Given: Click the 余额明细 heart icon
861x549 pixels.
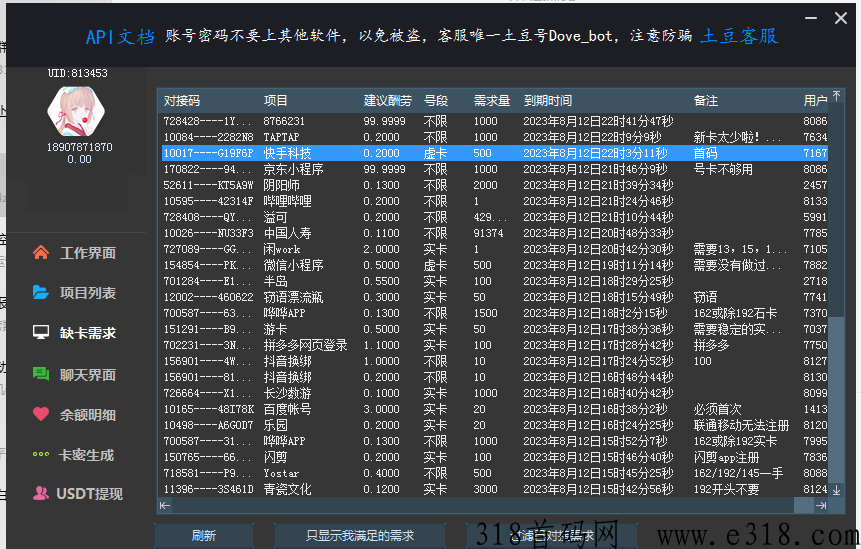Looking at the screenshot, I should pyautogui.click(x=41, y=414).
